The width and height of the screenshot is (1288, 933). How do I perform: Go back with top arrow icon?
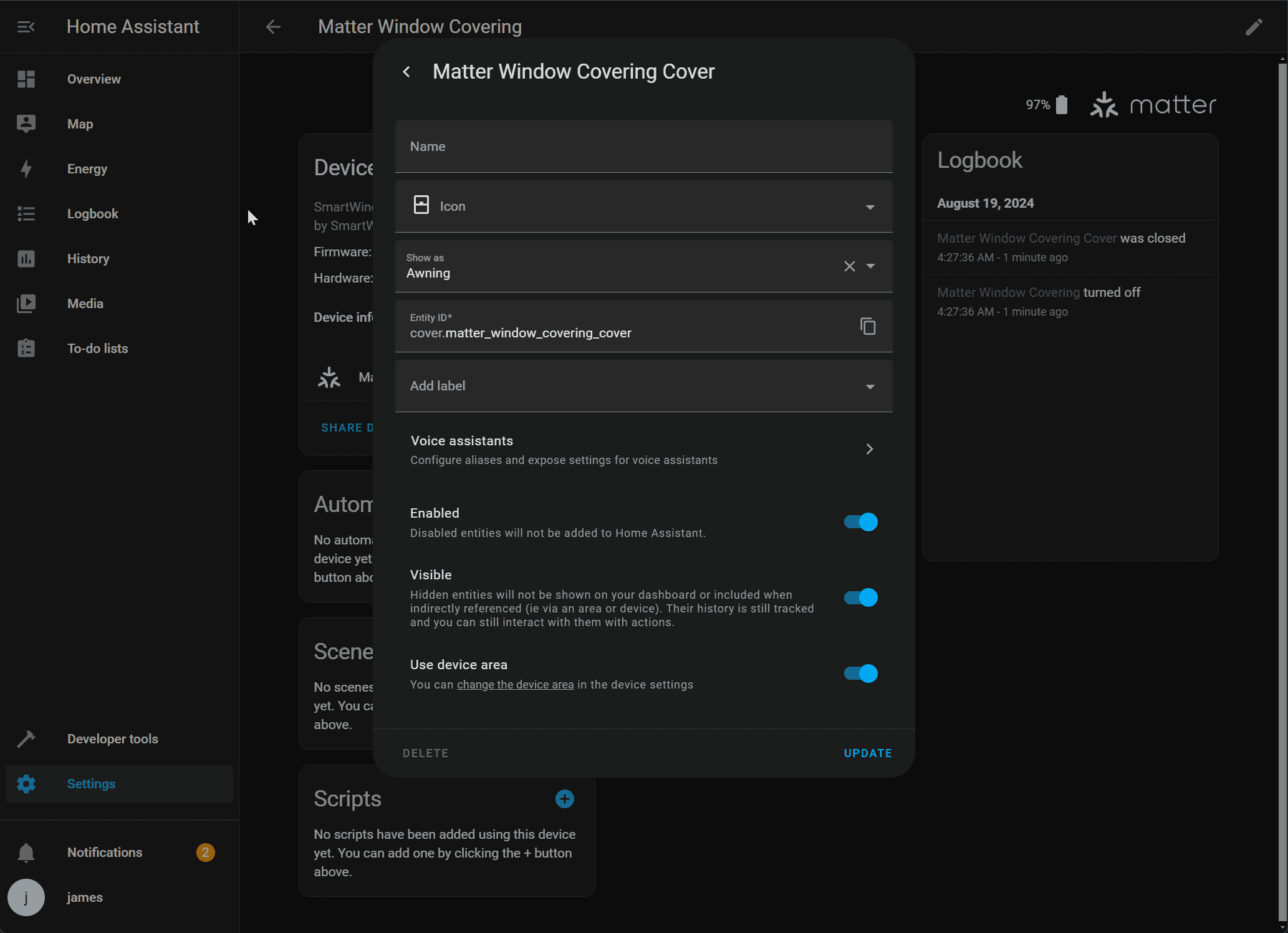coord(273,27)
